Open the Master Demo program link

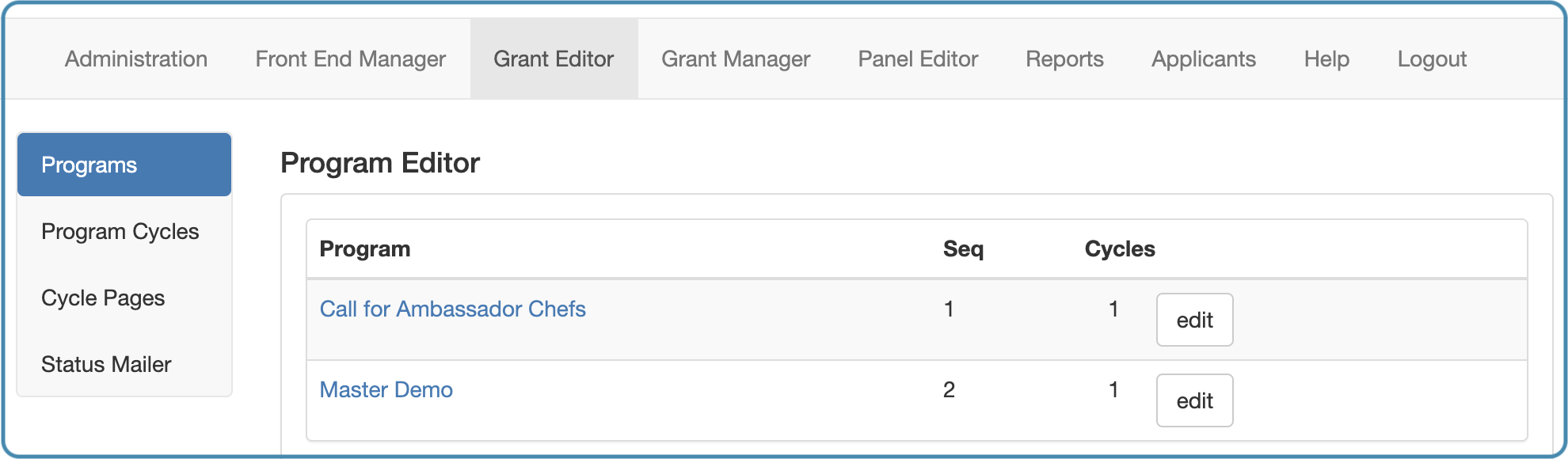coord(386,389)
